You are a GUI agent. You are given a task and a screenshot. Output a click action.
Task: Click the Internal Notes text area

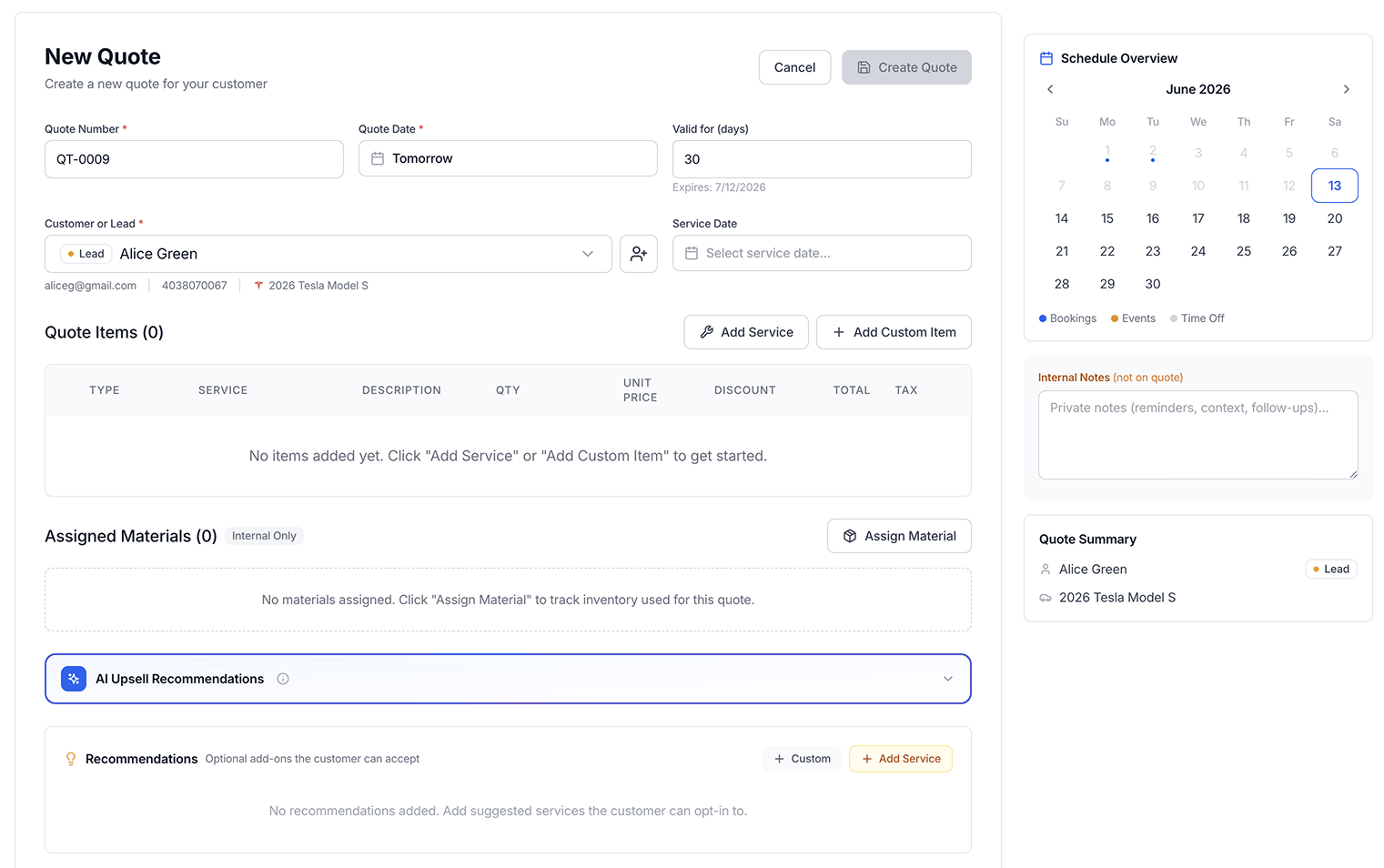point(1198,435)
